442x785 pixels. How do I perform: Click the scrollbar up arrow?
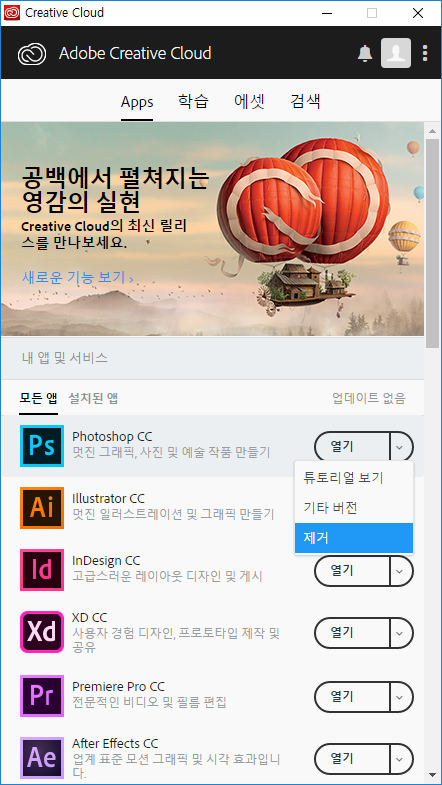(432, 131)
